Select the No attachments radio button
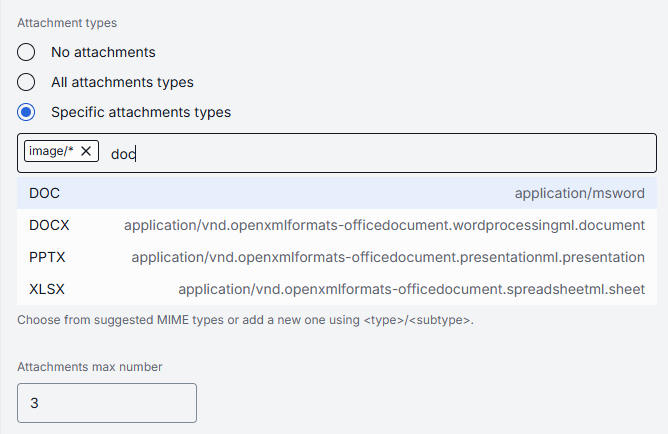This screenshot has height=434, width=668. point(27,52)
